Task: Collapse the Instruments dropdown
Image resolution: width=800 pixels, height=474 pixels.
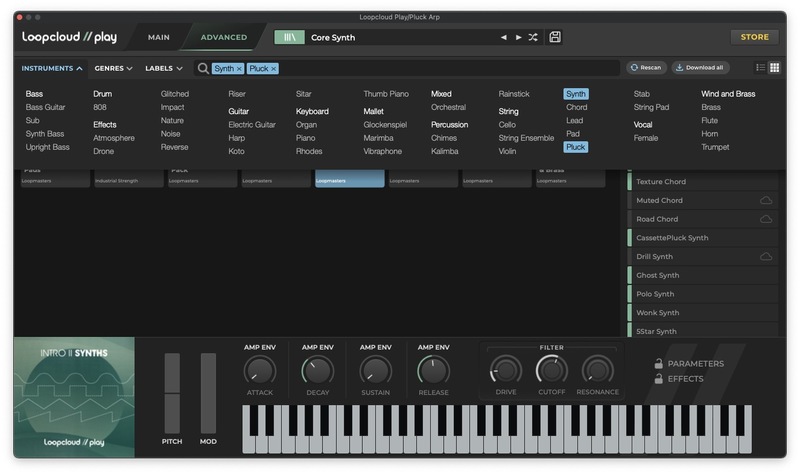Action: (53, 69)
